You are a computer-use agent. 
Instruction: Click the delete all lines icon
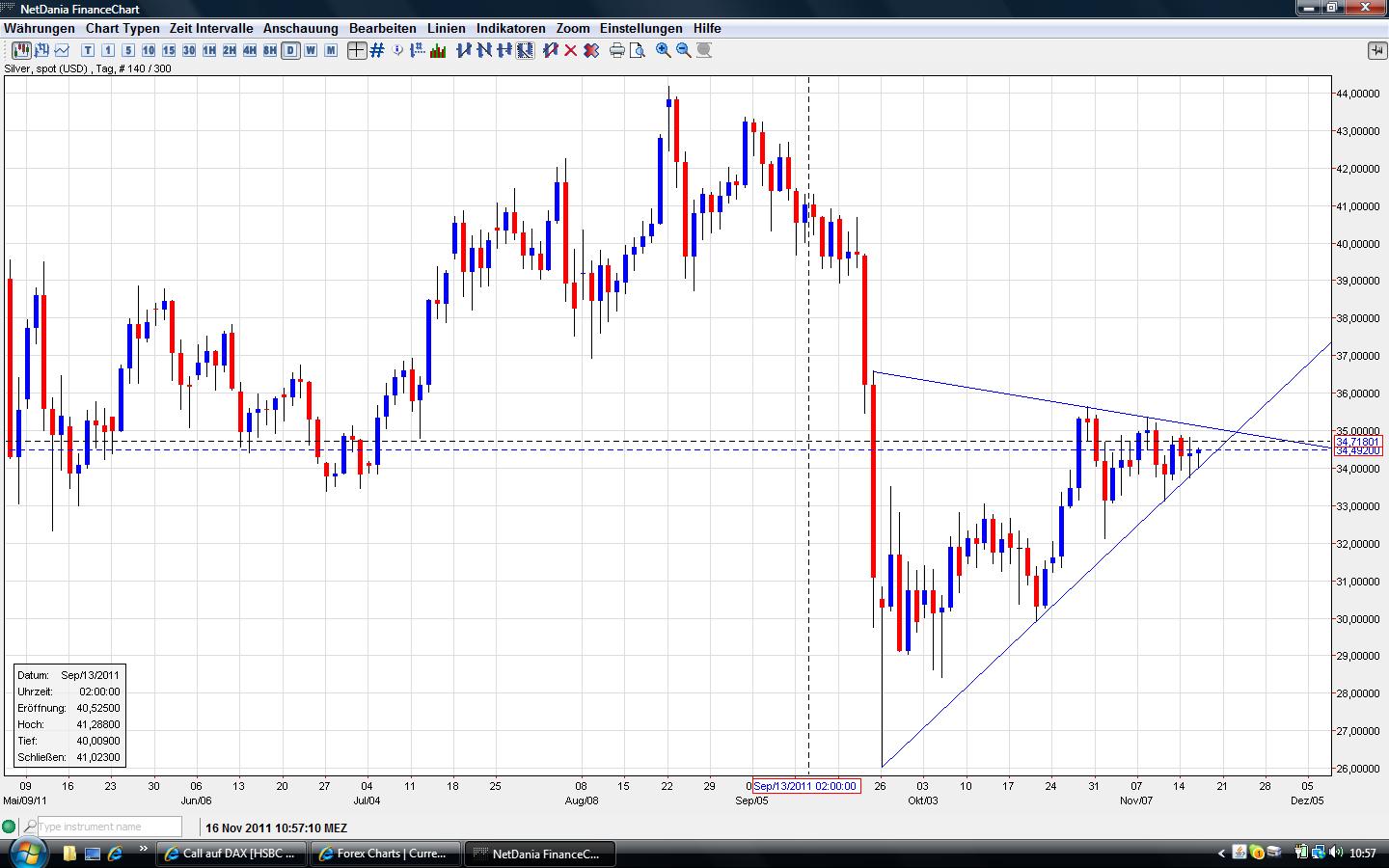tap(591, 50)
